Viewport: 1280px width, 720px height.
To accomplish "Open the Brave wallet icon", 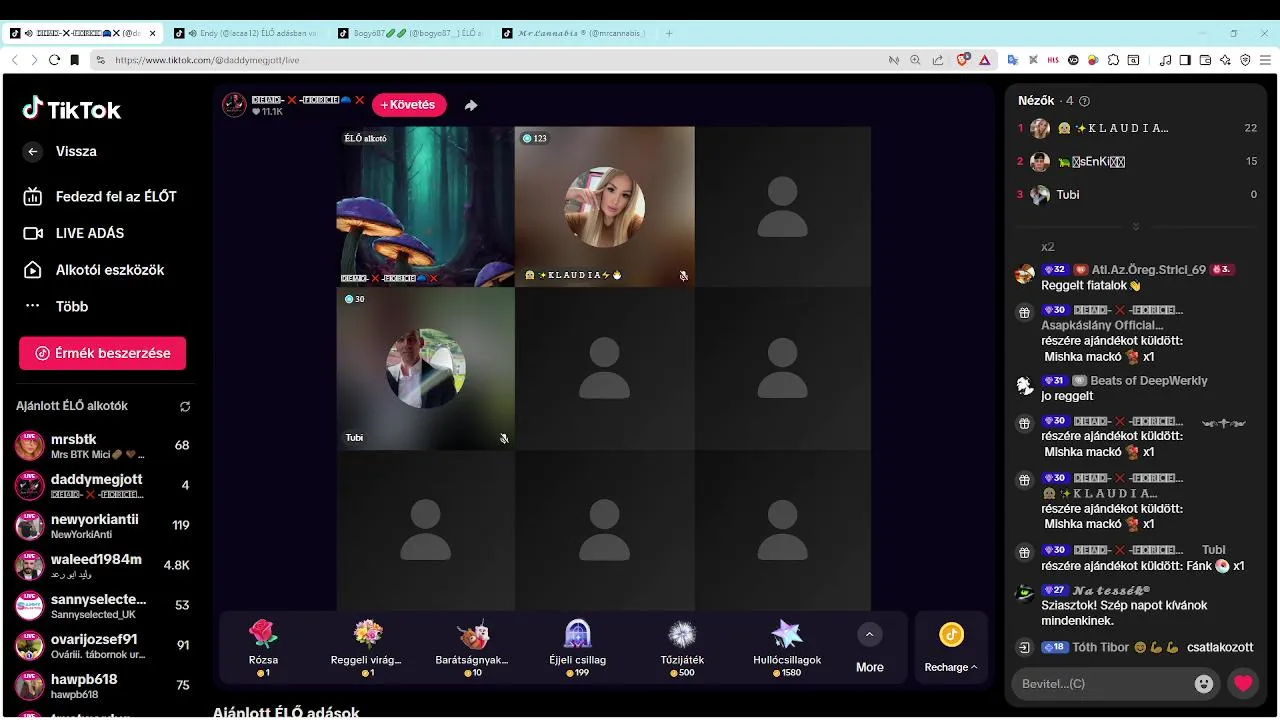I will pos(1205,60).
